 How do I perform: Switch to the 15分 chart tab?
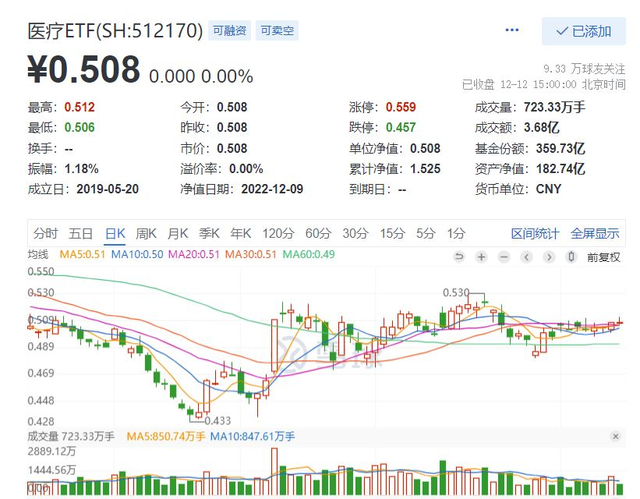392,233
